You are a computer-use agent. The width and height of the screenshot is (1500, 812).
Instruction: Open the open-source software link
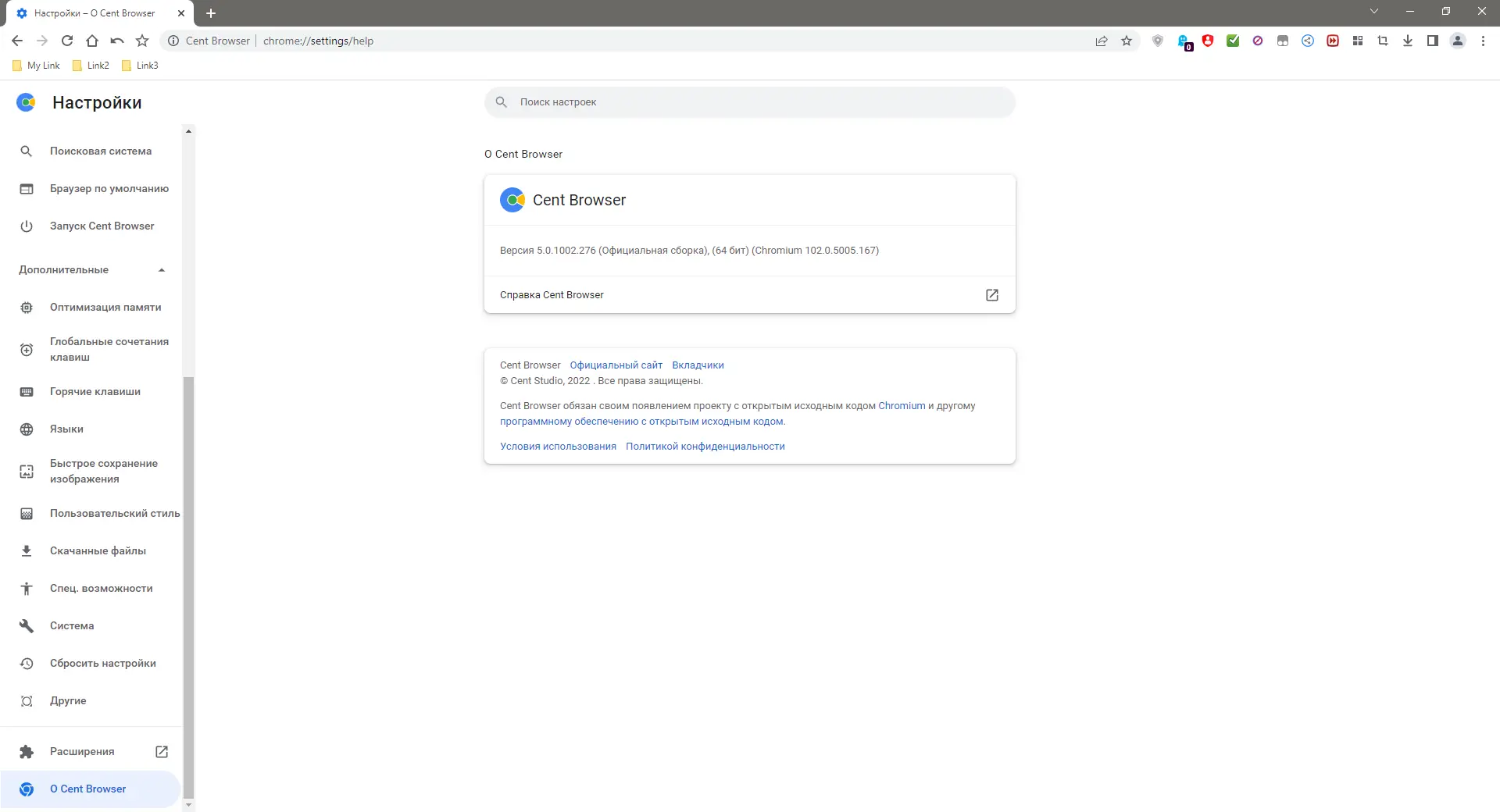[642, 422]
